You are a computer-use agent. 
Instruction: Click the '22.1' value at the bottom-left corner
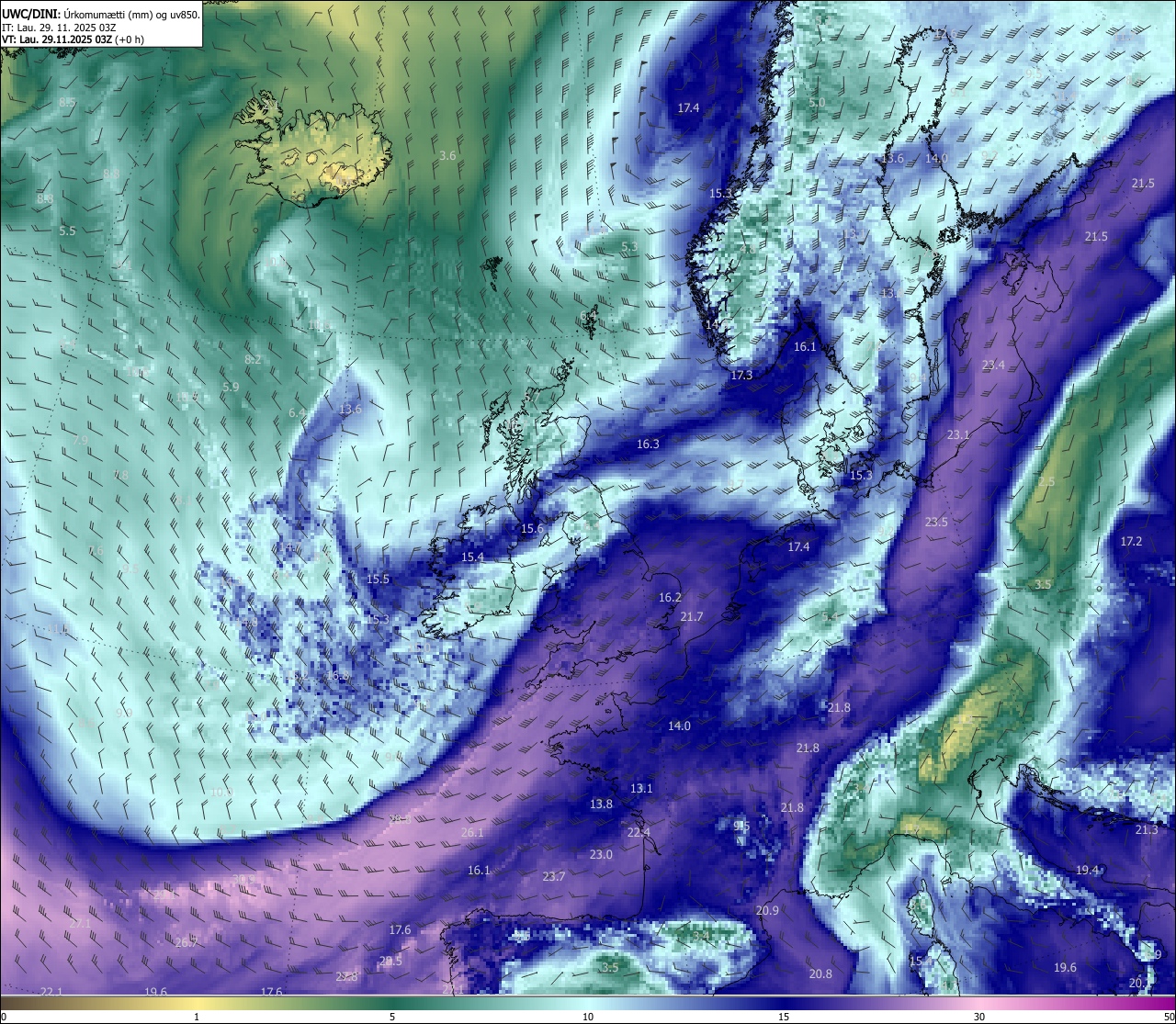pyautogui.click(x=51, y=991)
